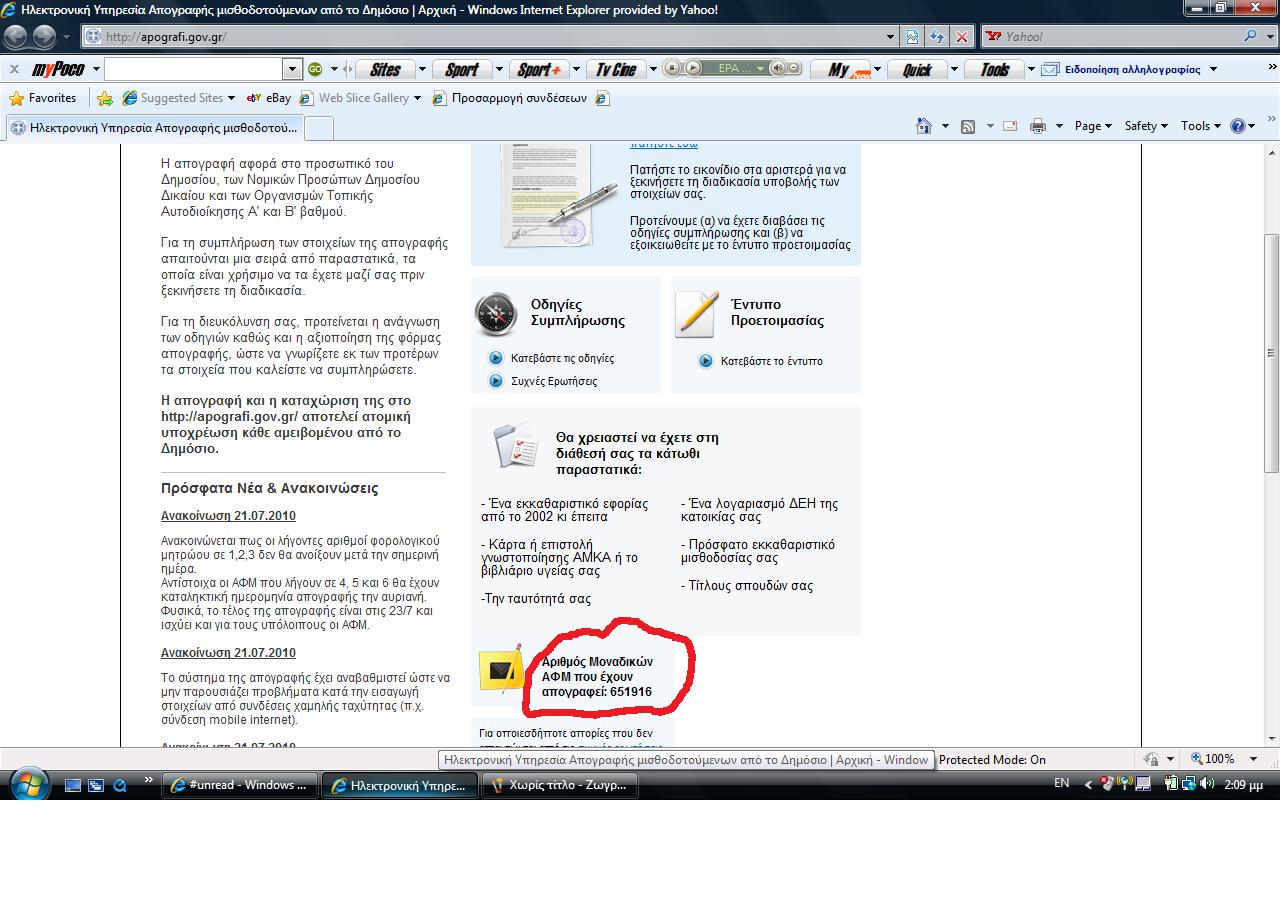Open a new blank tab
This screenshot has width=1280, height=912.
[x=318, y=128]
